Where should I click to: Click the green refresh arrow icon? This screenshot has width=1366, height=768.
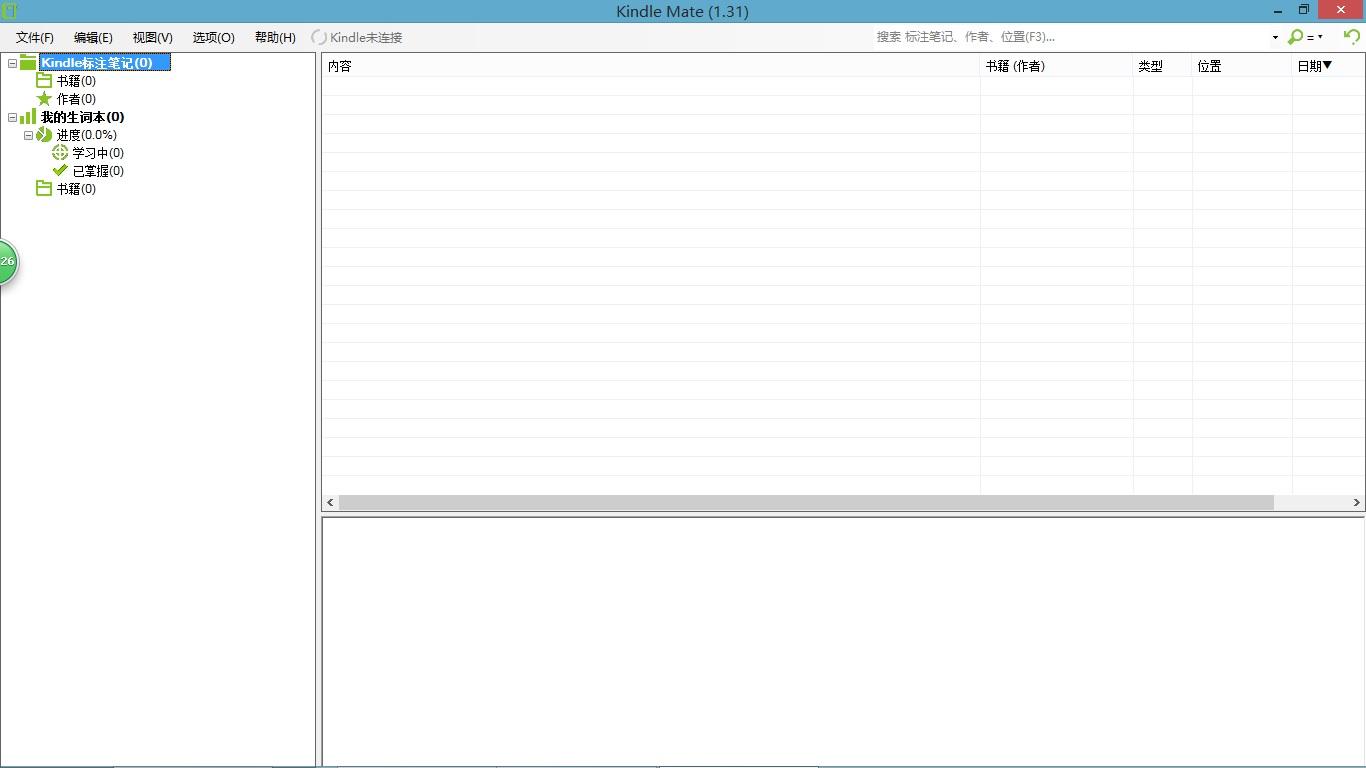tap(1352, 37)
